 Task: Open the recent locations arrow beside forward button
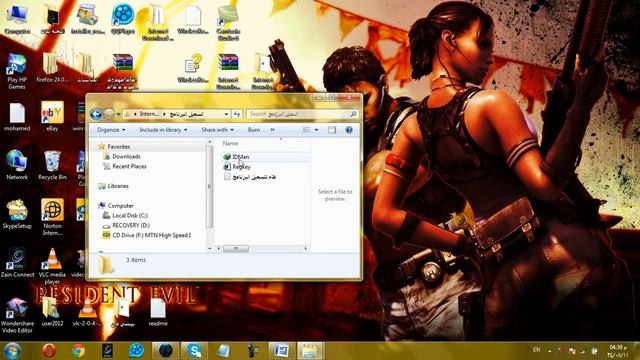click(x=118, y=114)
